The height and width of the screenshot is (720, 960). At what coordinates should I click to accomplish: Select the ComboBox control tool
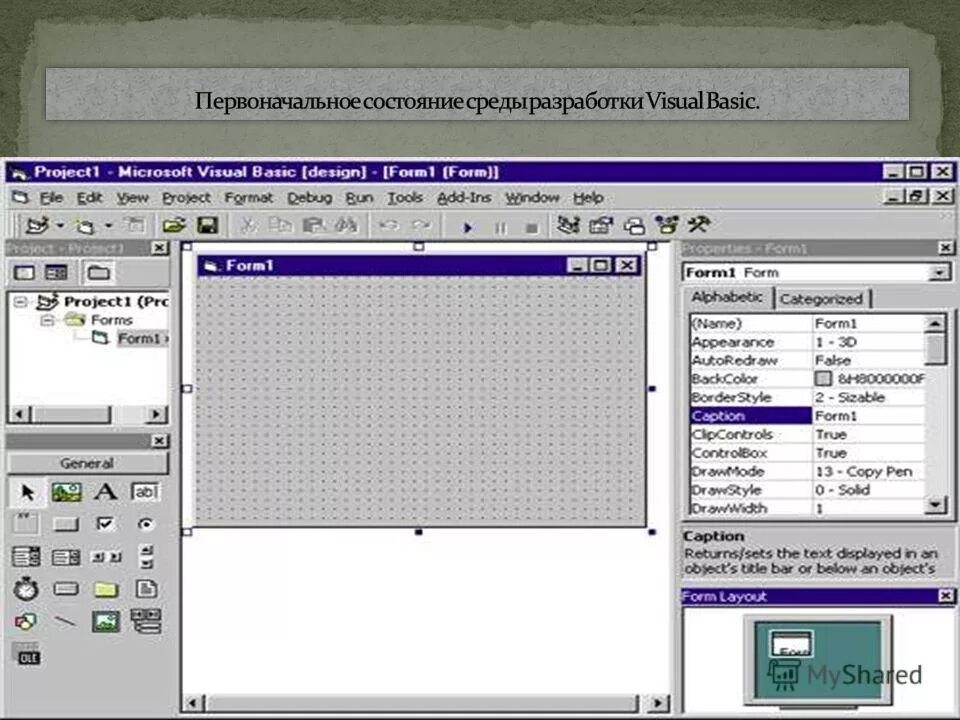click(26, 557)
